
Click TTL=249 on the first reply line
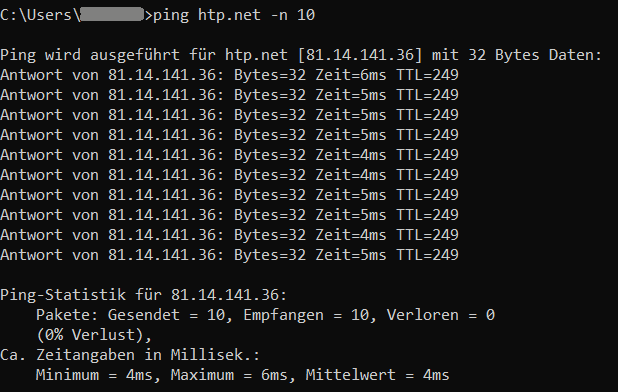[x=428, y=75]
